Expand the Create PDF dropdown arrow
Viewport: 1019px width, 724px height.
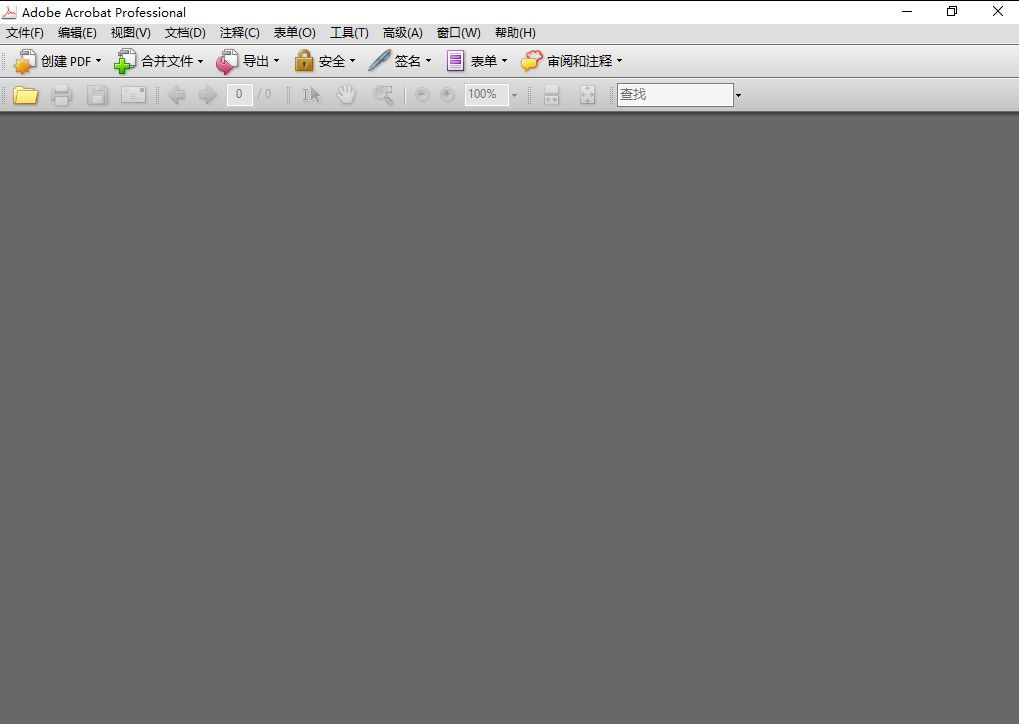point(98,61)
